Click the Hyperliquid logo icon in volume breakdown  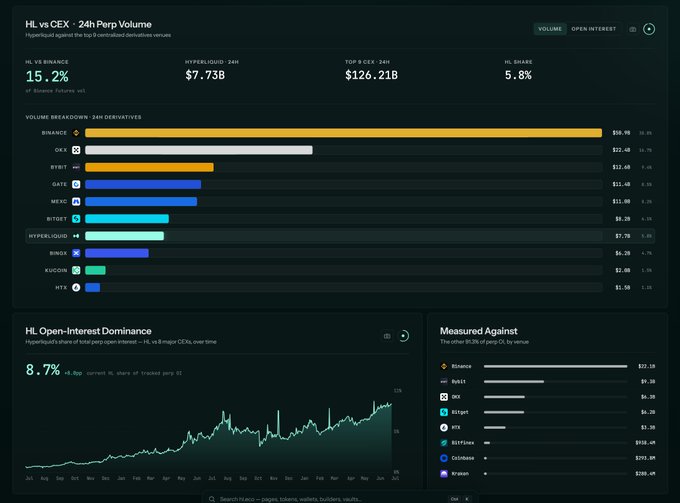click(x=76, y=236)
